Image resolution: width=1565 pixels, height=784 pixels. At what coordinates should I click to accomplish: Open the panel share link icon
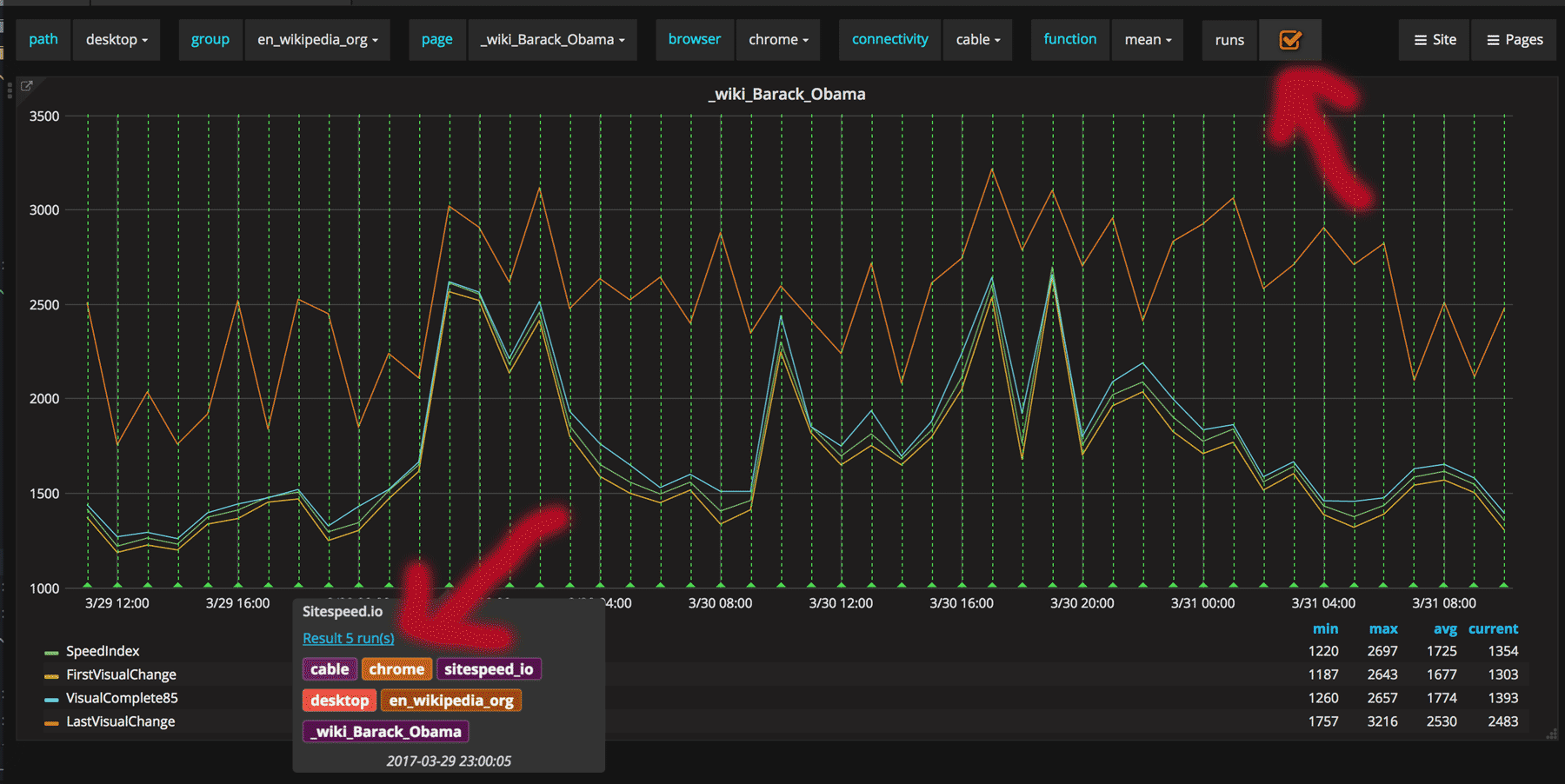[26, 86]
